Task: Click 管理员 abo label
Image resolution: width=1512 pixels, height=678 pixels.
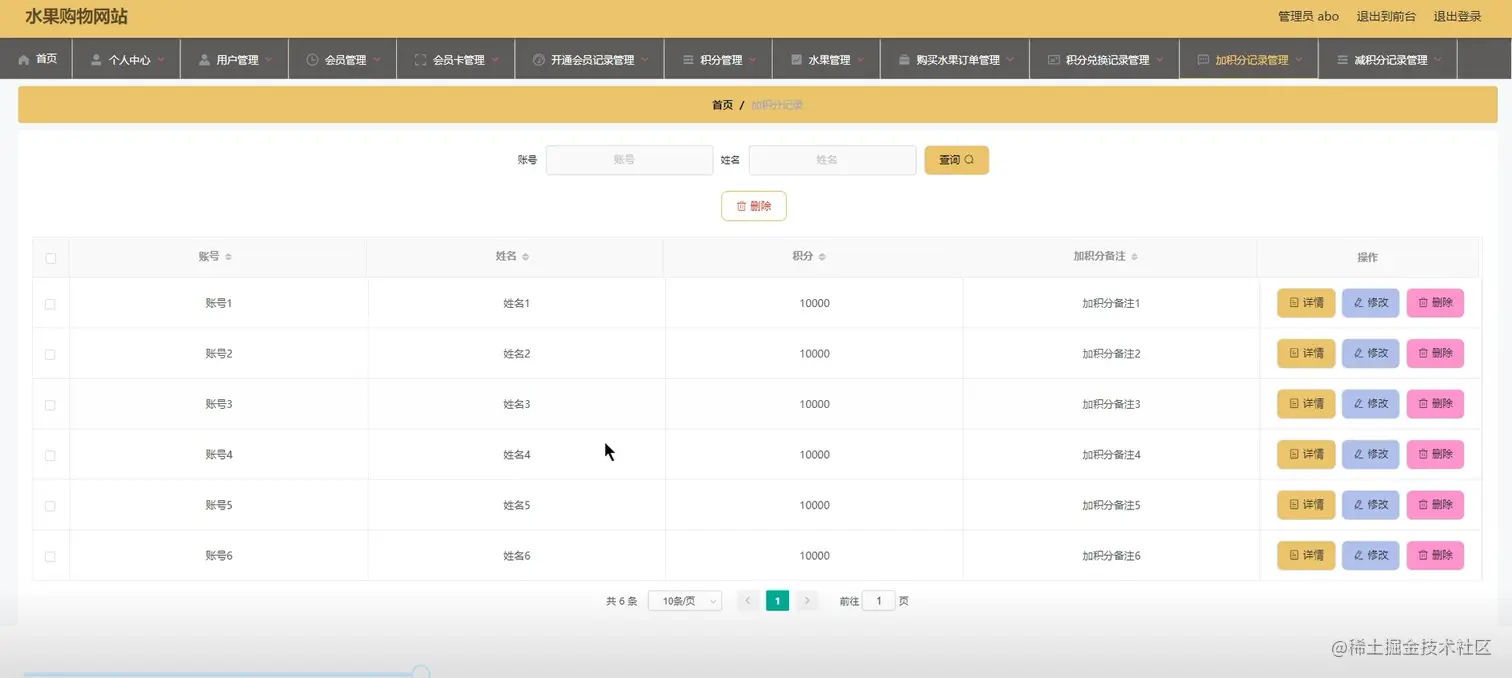Action: pyautogui.click(x=1308, y=17)
